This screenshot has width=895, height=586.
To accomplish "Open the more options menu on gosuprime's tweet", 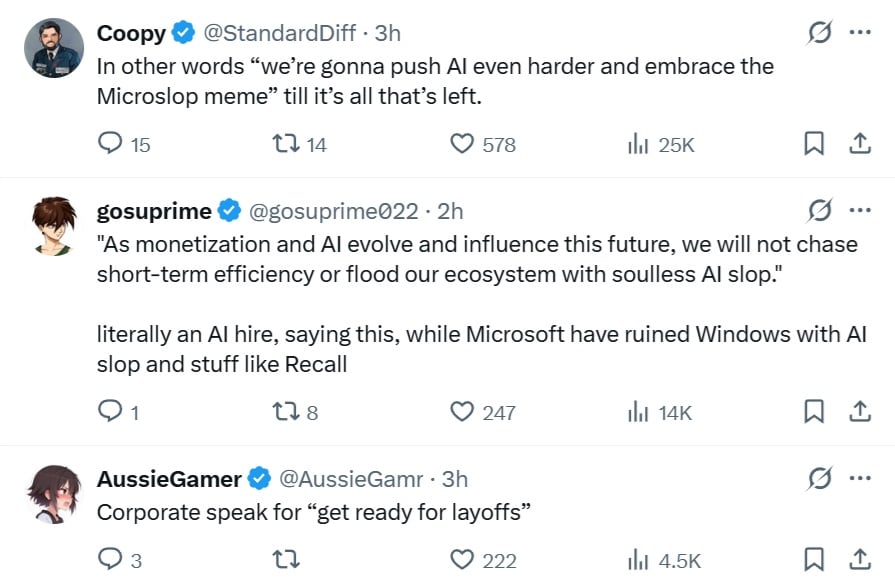I will coord(861,211).
